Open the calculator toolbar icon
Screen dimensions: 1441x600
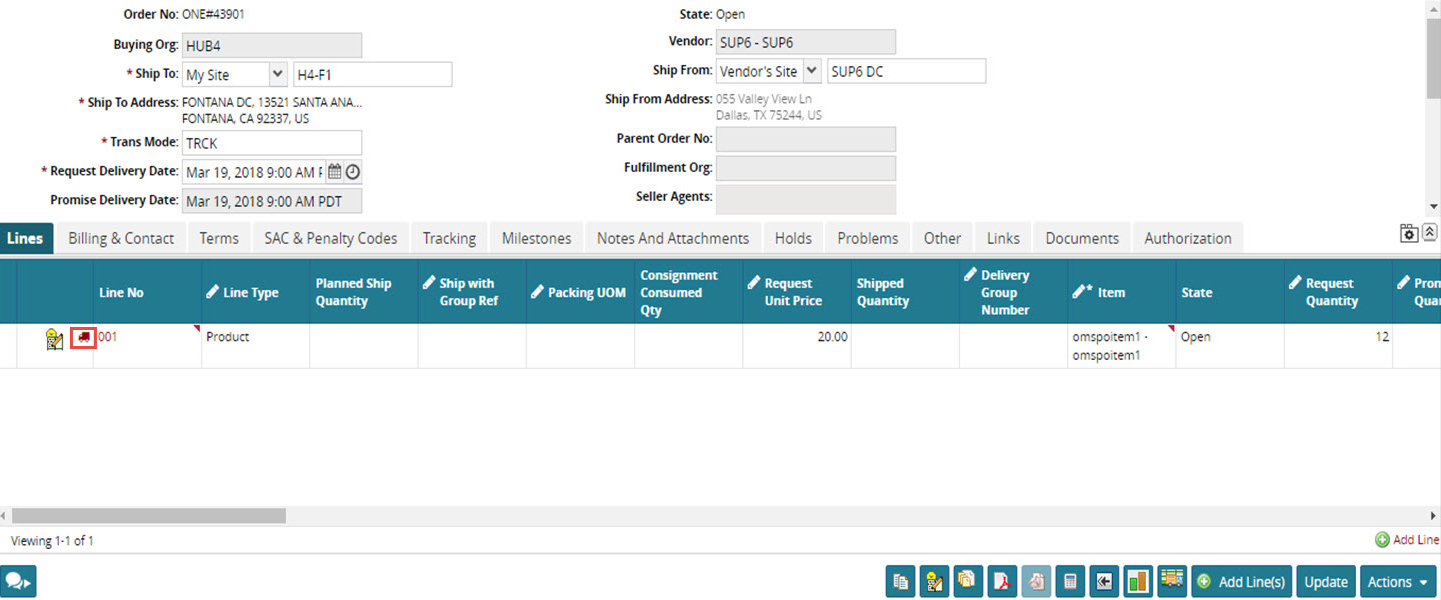click(x=1070, y=581)
